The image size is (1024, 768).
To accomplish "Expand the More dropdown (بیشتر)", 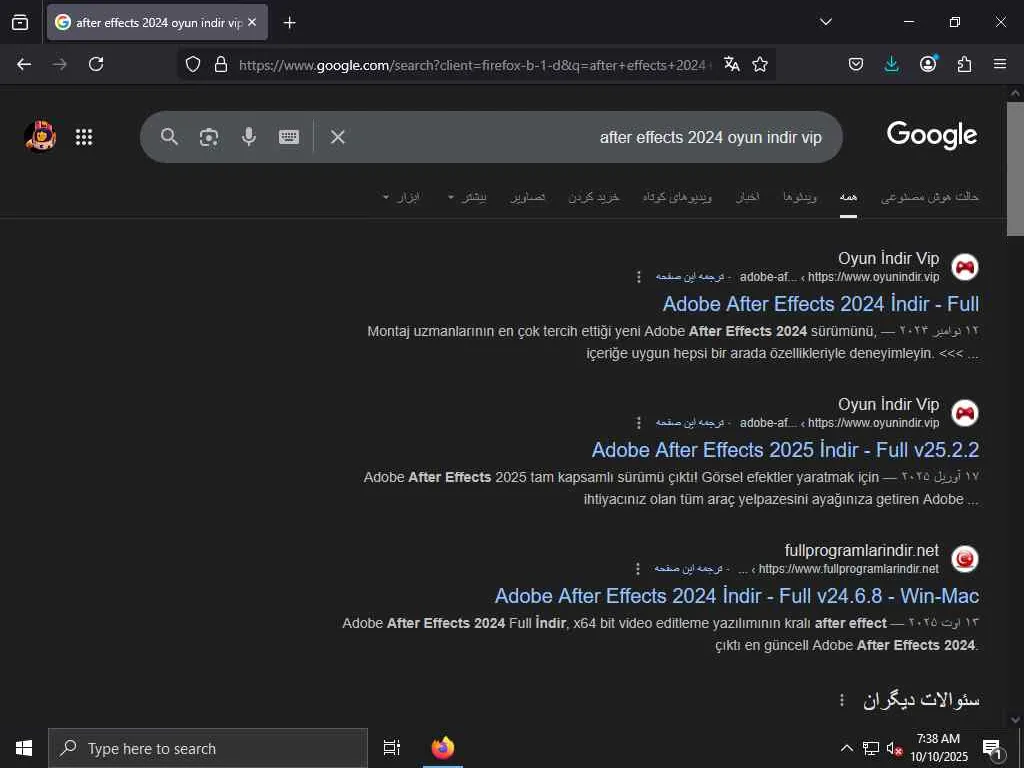I will [x=467, y=197].
